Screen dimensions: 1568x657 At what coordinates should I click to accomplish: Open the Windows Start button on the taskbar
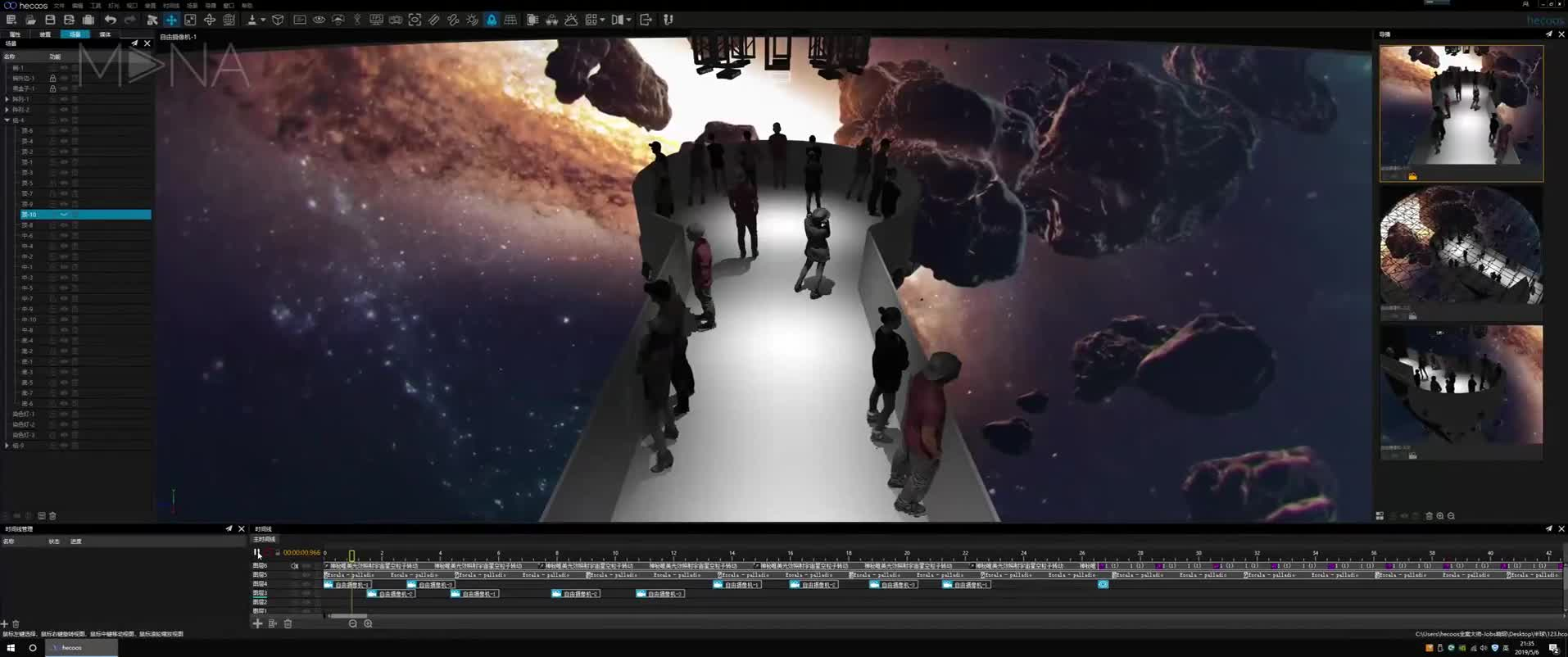pos(11,648)
